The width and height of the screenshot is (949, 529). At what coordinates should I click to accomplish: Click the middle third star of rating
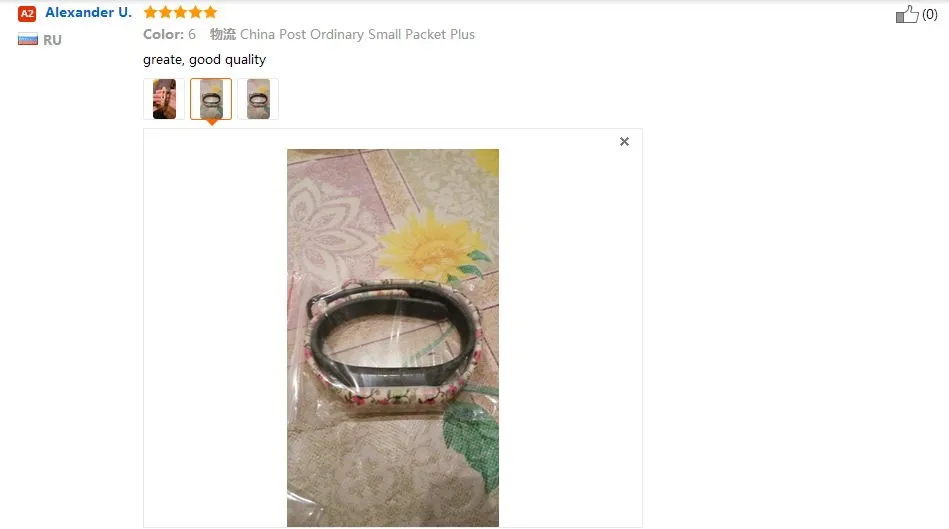point(180,12)
